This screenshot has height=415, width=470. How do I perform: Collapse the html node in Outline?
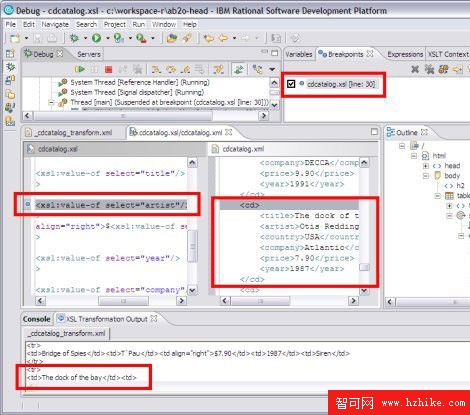[414, 156]
